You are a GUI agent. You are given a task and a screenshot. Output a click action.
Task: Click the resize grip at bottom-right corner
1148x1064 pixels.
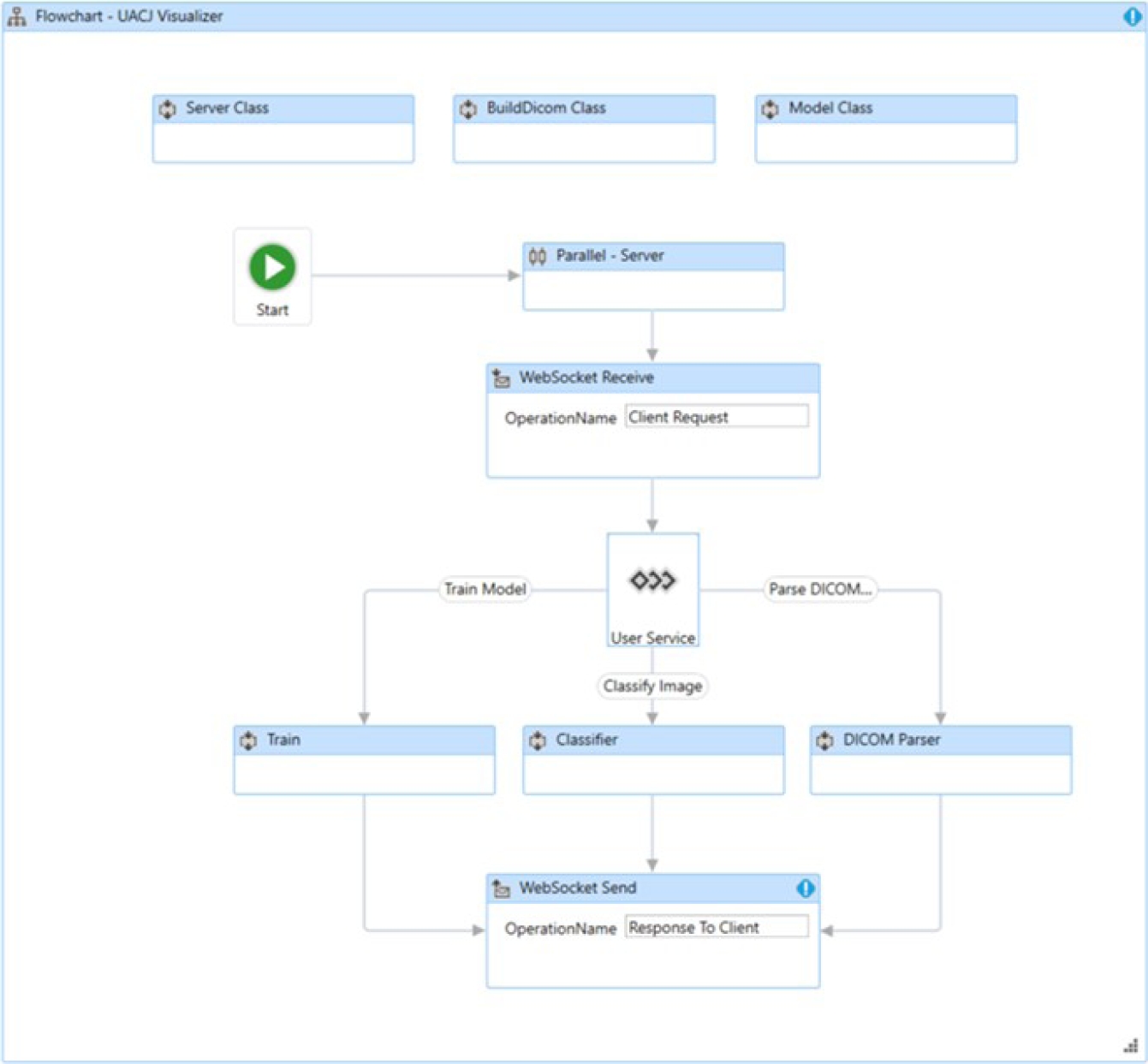coord(1130,1046)
